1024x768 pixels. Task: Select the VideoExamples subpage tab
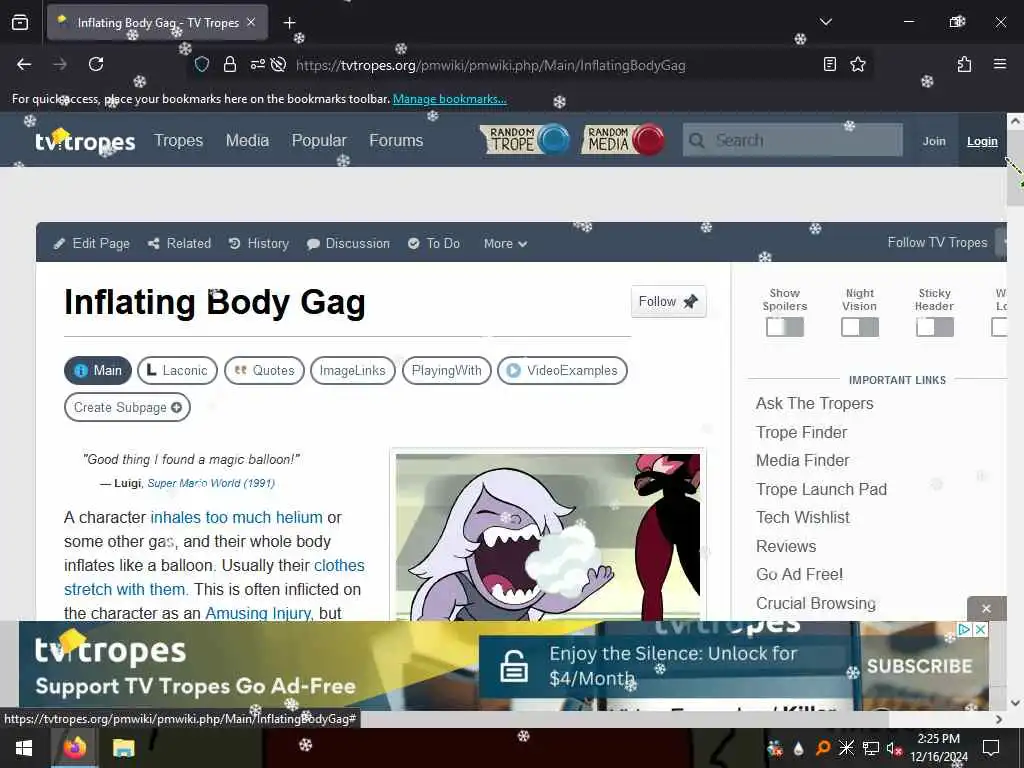click(562, 370)
